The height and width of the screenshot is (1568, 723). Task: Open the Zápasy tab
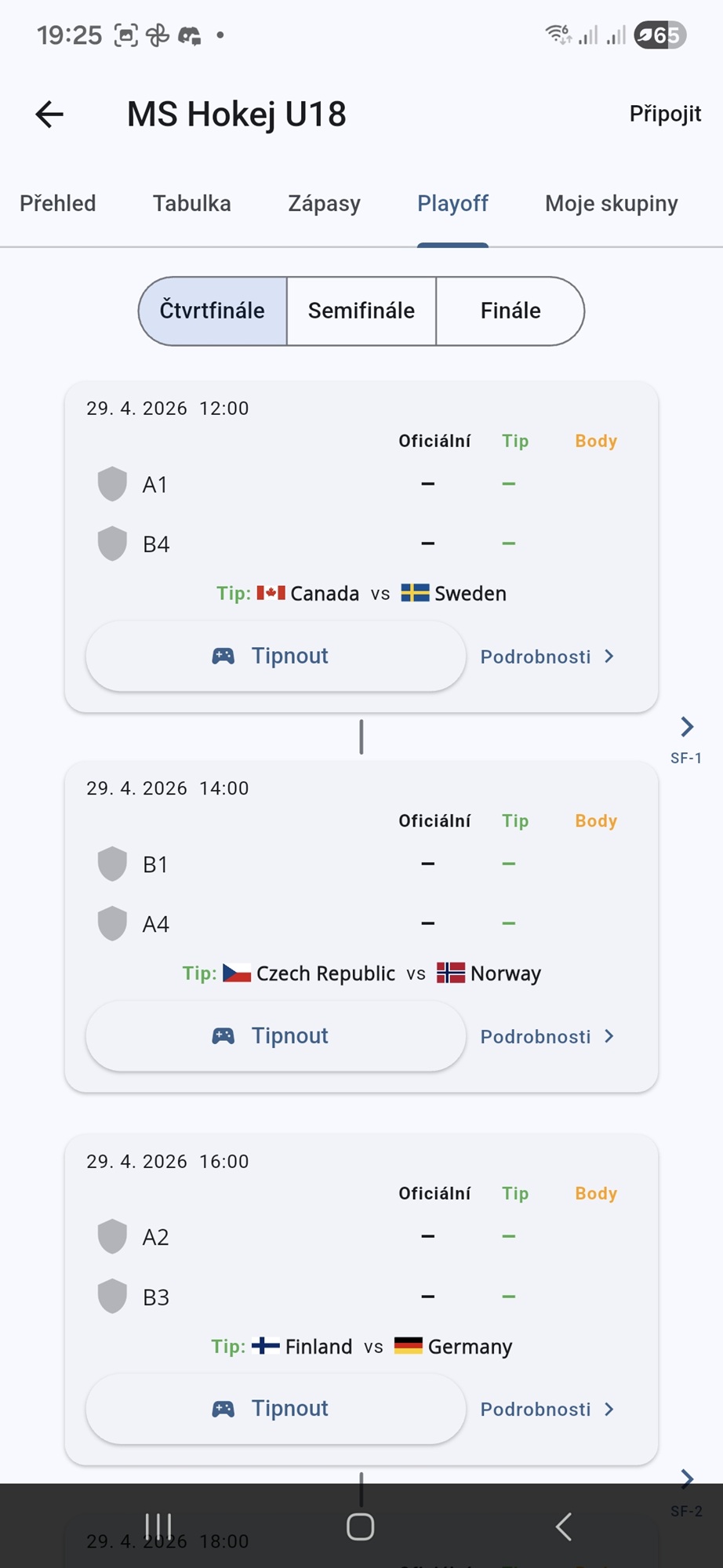pyautogui.click(x=324, y=204)
